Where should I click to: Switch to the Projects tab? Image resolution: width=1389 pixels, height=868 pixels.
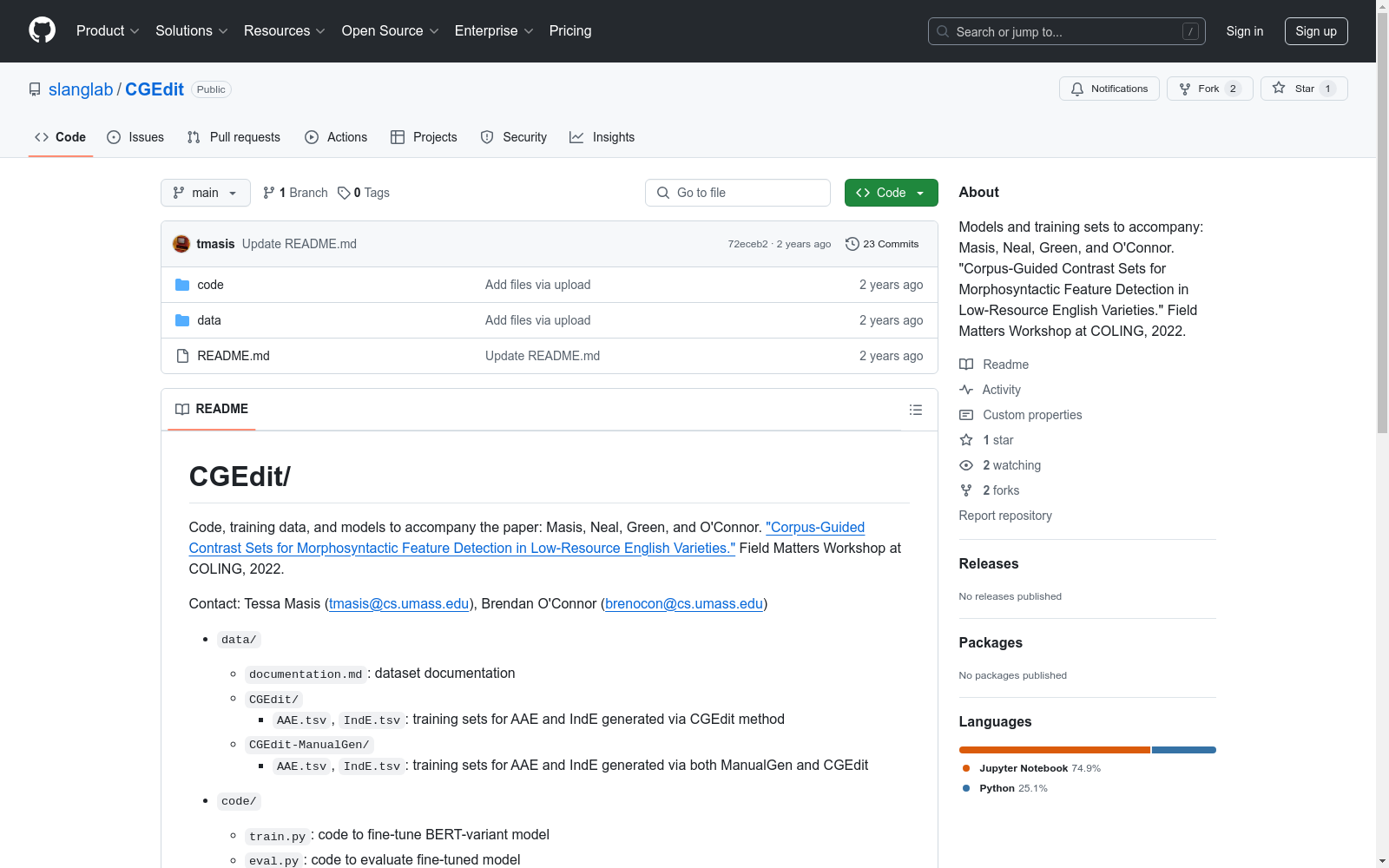[x=424, y=137]
